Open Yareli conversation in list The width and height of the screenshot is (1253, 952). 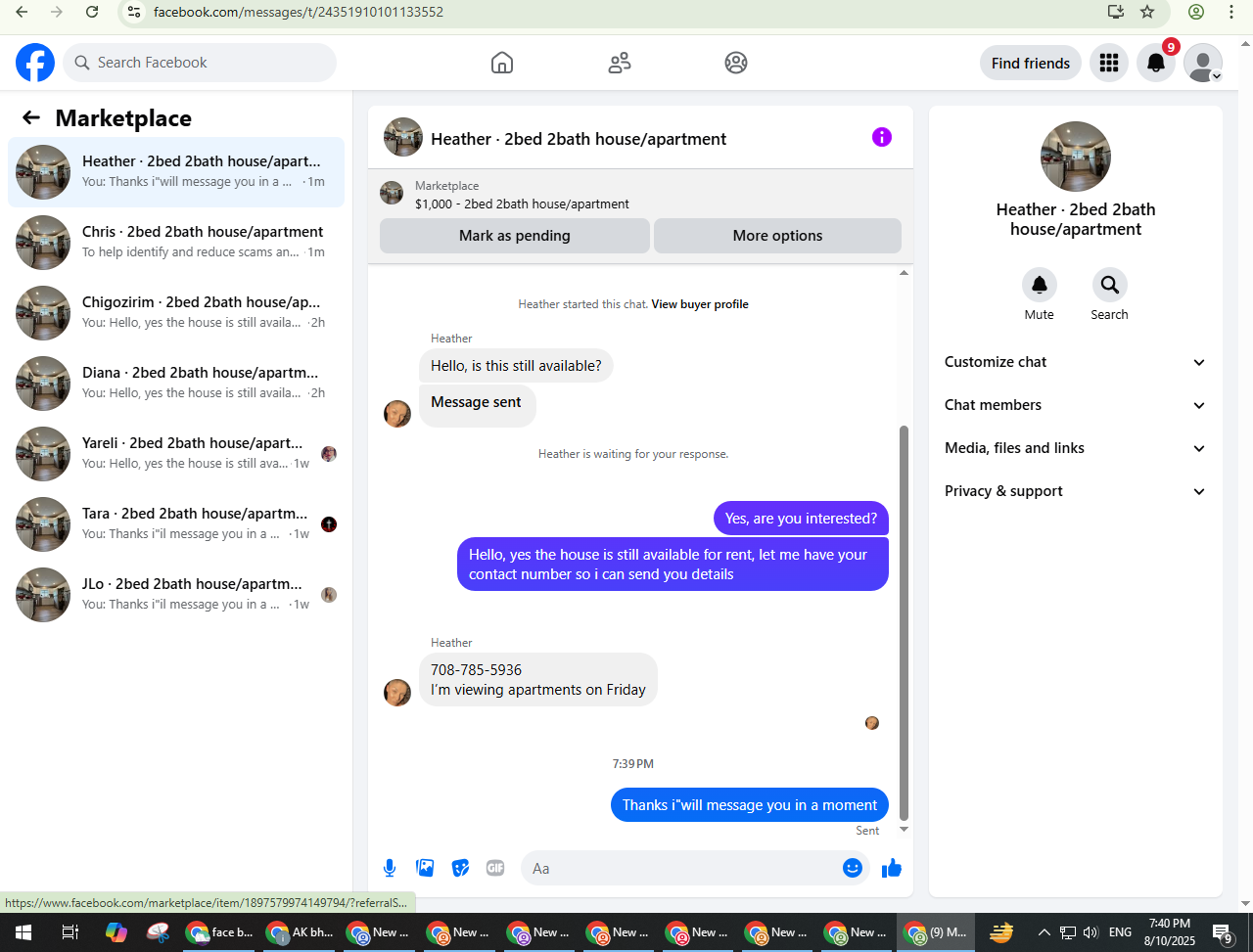176,454
